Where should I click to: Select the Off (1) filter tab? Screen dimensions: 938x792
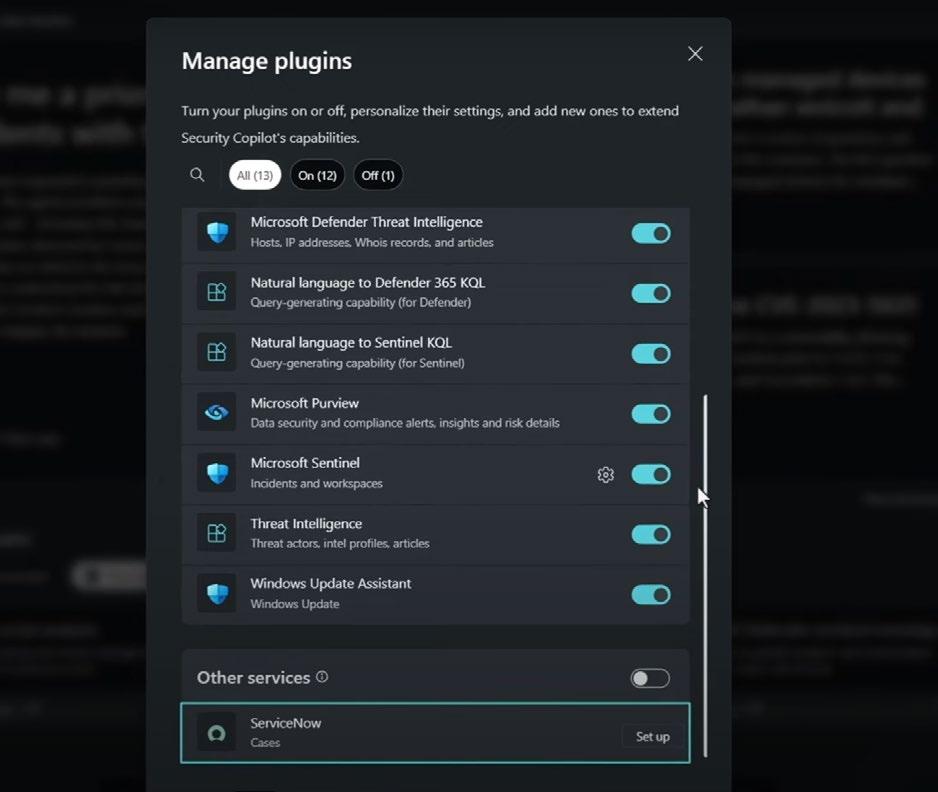click(x=378, y=175)
